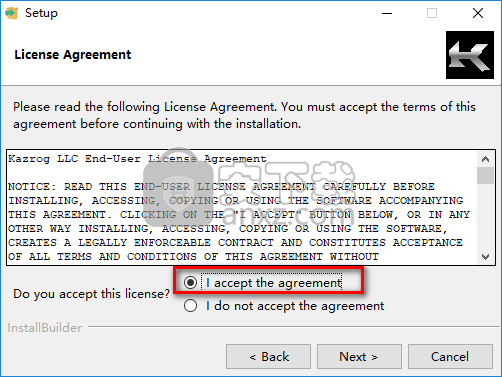Click the license text scroll down arrow

[x=485, y=257]
